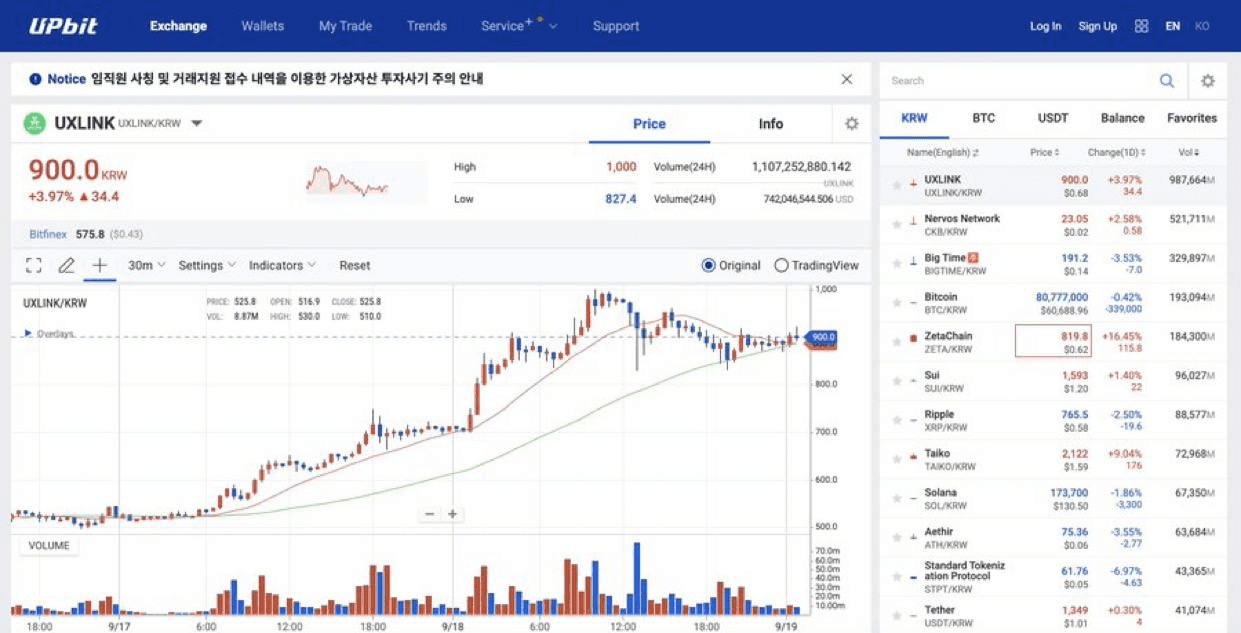Screen dimensions: 1241x633
Task: Open the Balance tab
Action: pos(1123,118)
